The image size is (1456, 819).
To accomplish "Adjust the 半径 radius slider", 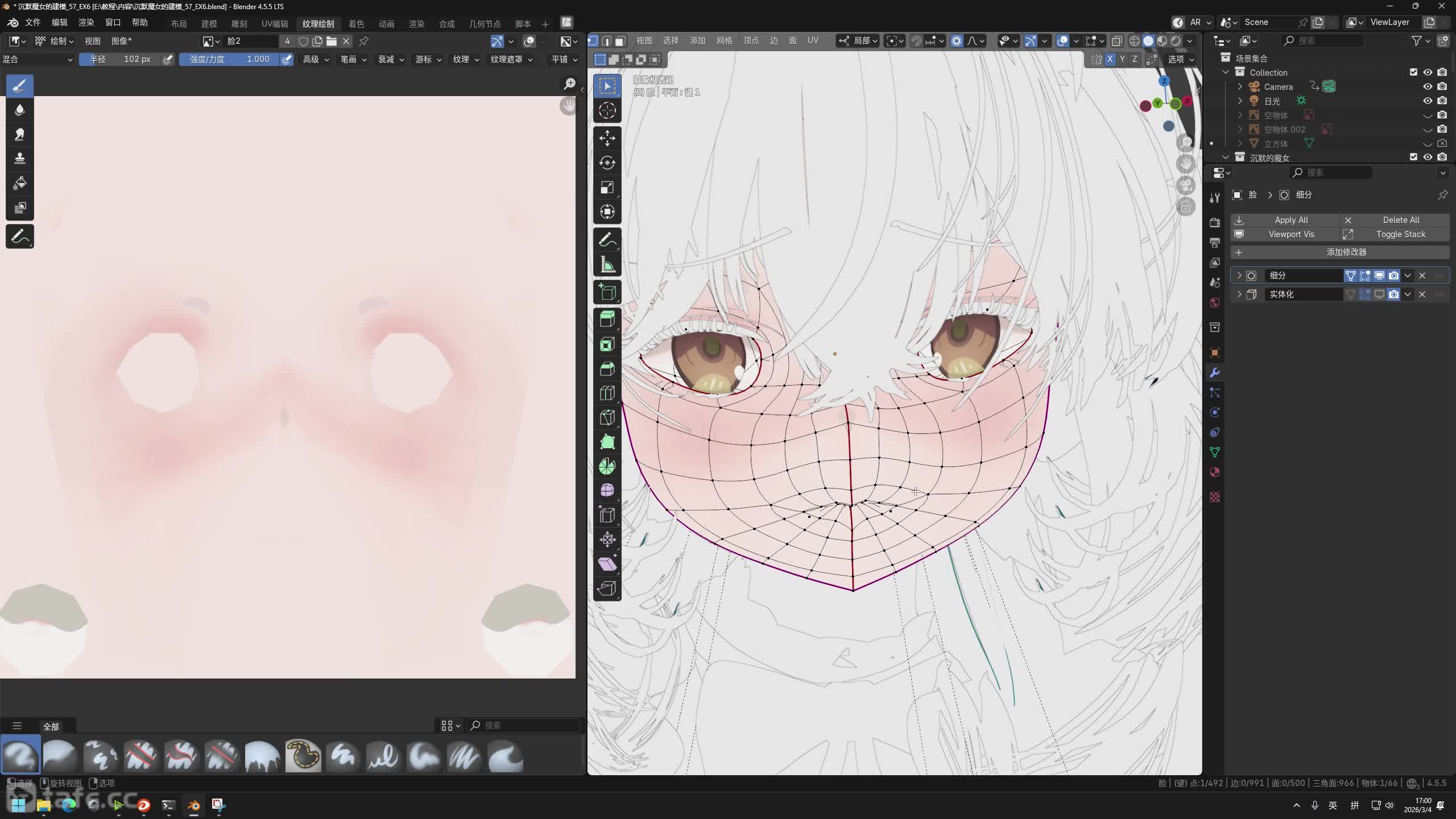I will 119,59.
